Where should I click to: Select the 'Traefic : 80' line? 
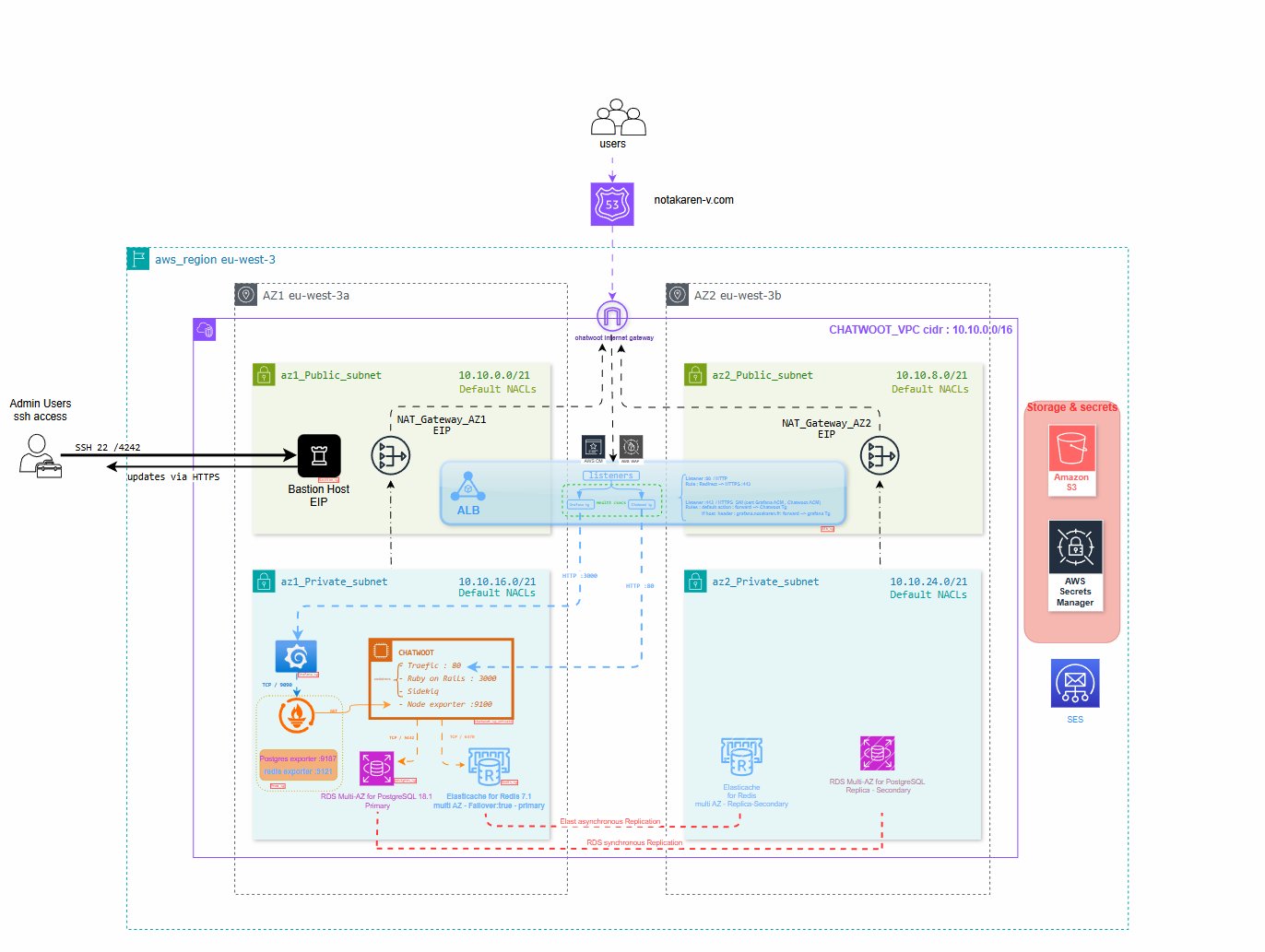pos(434,665)
